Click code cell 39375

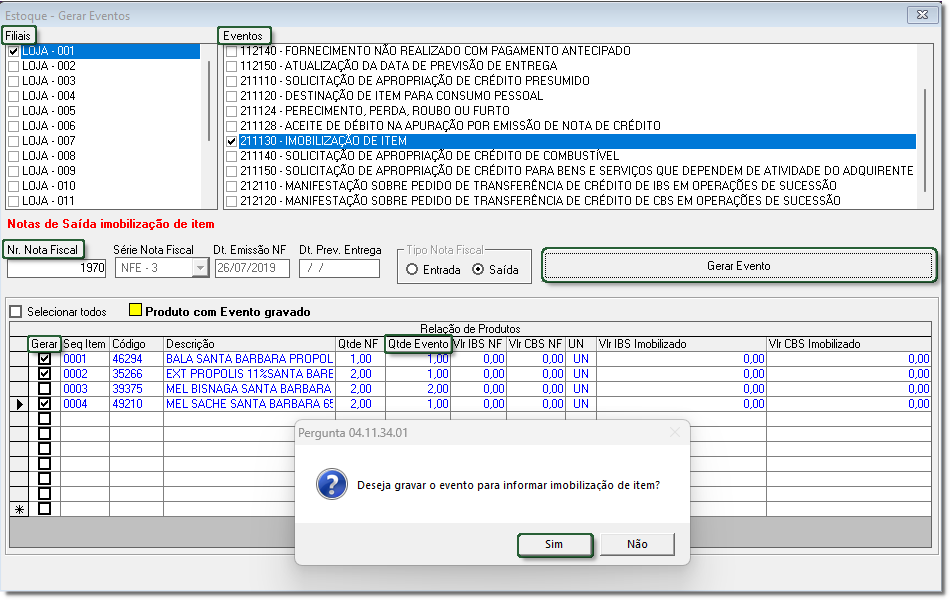point(136,389)
